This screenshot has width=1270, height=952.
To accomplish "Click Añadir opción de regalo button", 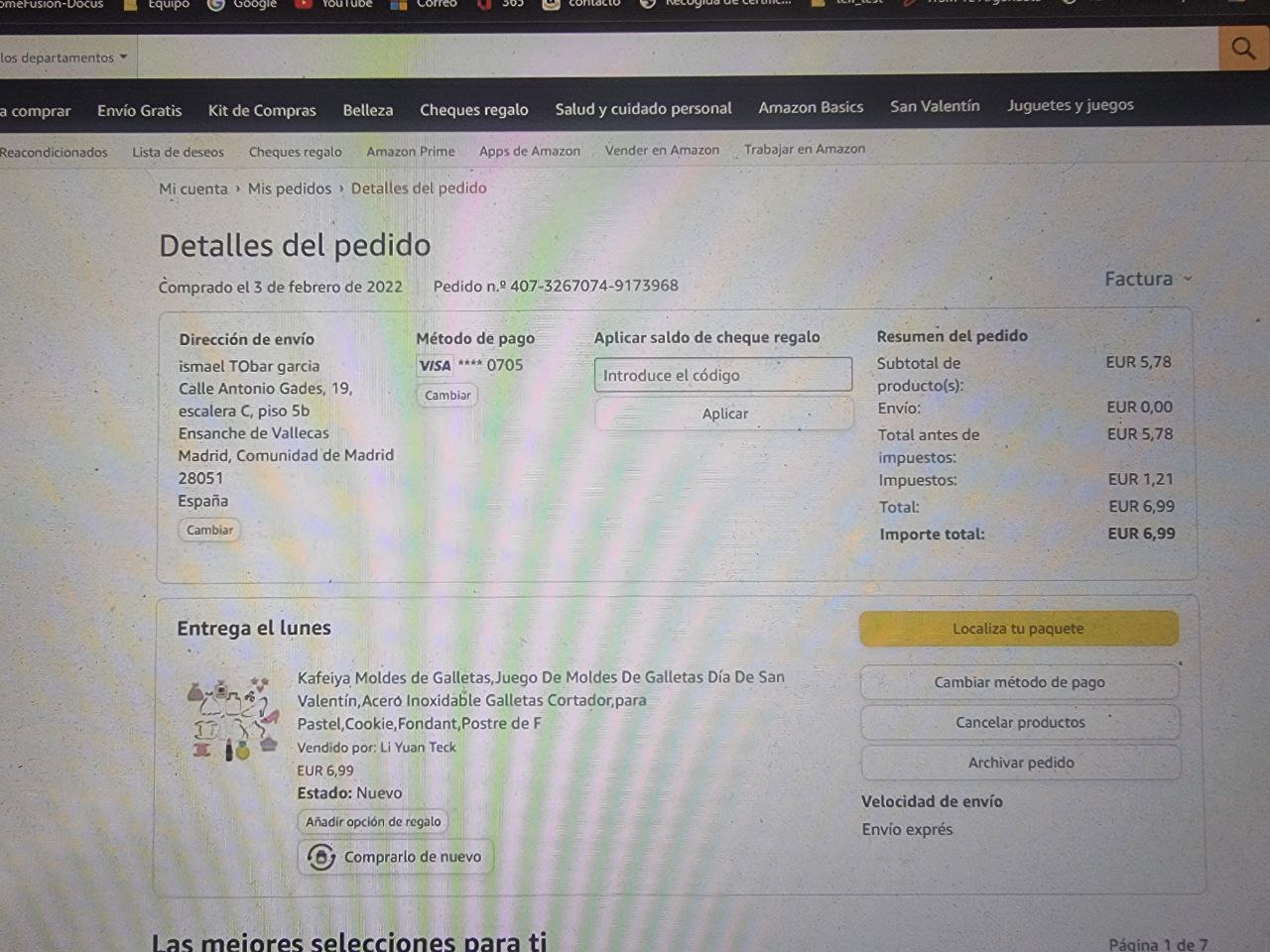I will pyautogui.click(x=373, y=821).
